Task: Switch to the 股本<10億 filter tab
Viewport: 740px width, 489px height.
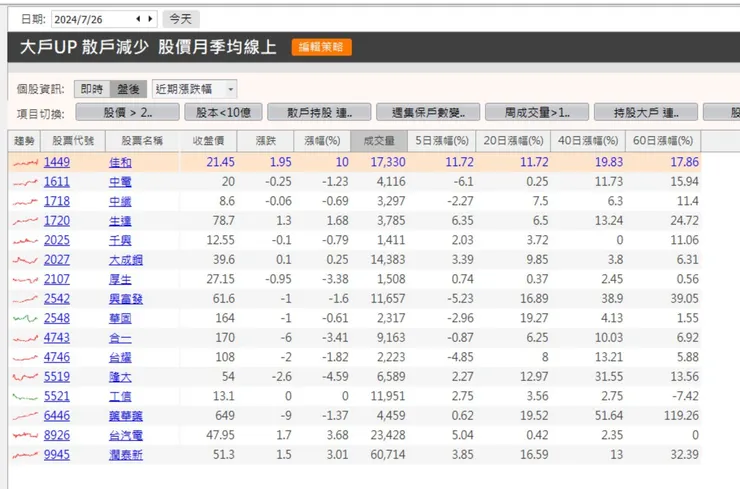Action: click(x=224, y=112)
